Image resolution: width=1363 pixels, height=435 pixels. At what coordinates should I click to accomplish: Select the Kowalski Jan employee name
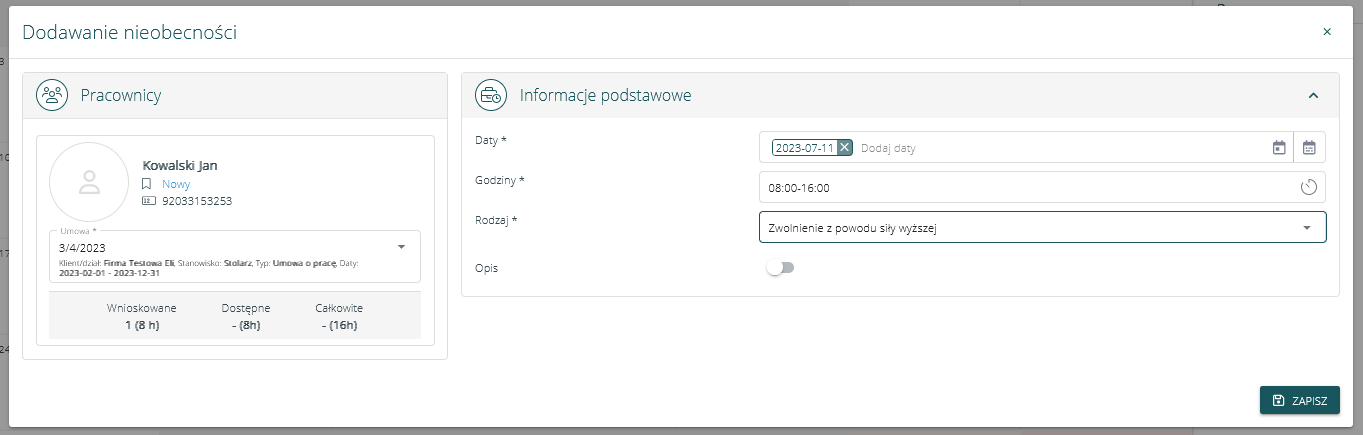(x=180, y=166)
